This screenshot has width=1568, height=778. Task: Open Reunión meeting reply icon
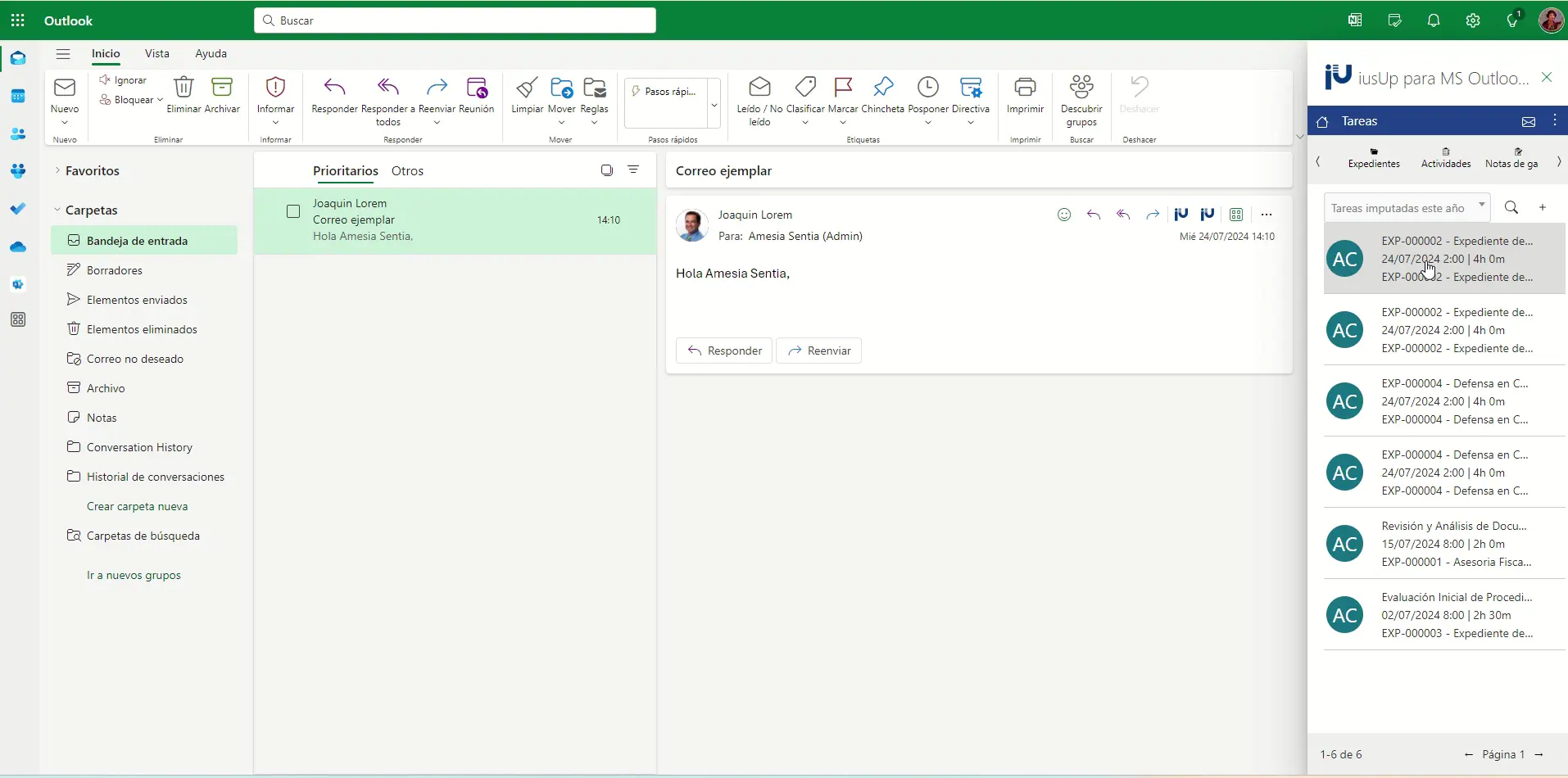(x=477, y=87)
